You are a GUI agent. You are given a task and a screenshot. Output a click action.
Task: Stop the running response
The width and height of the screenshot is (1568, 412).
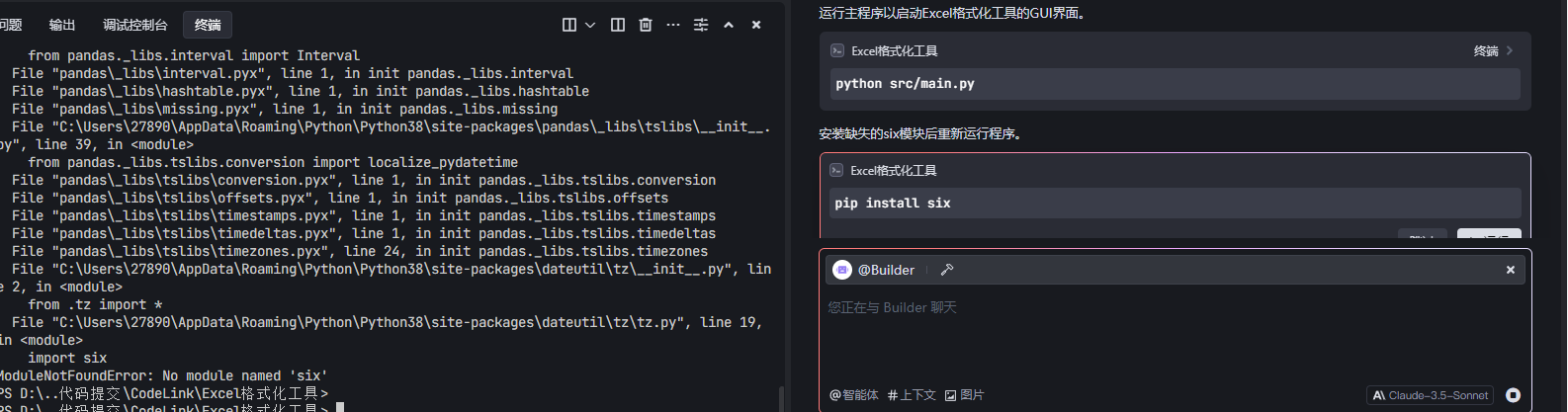[1513, 395]
